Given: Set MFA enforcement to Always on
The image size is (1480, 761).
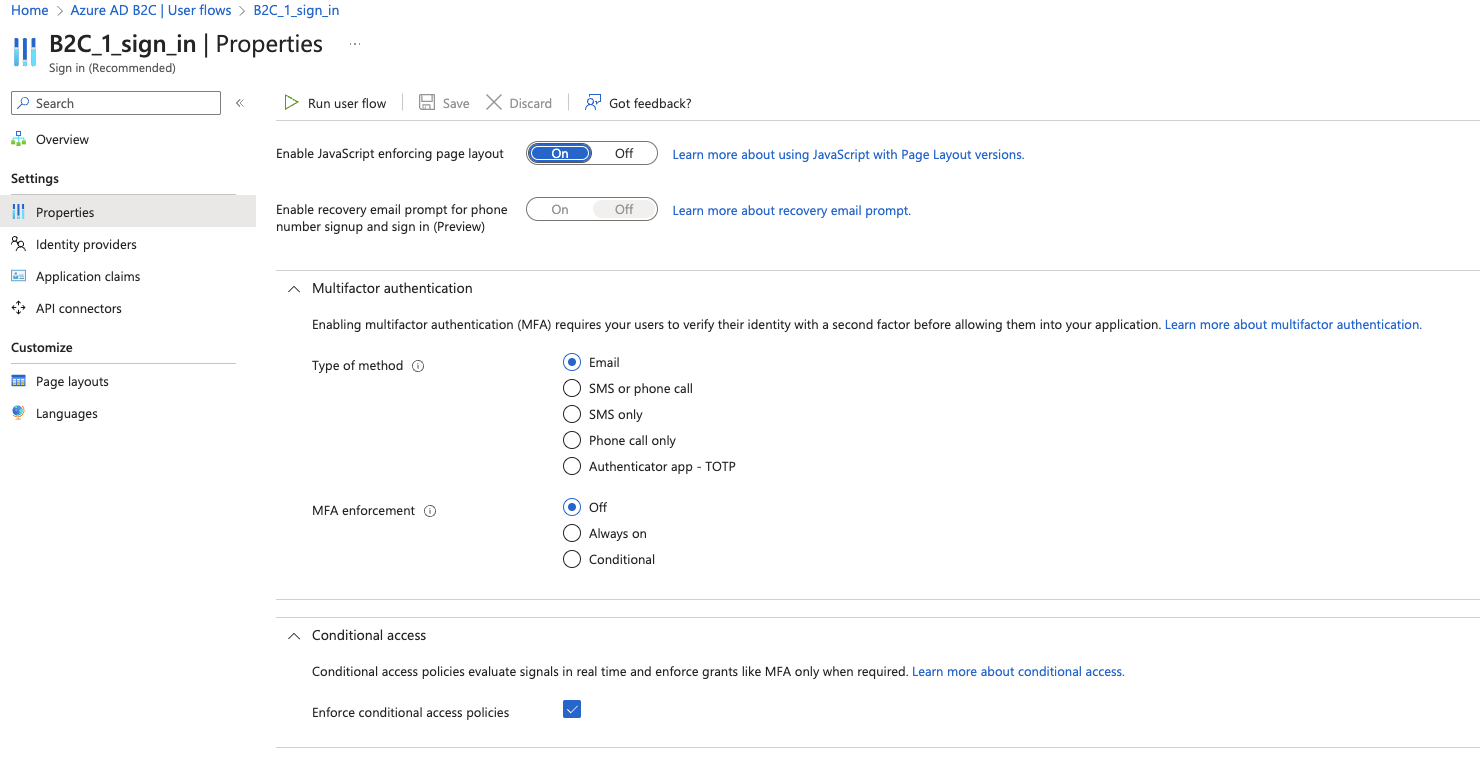Looking at the screenshot, I should [572, 533].
